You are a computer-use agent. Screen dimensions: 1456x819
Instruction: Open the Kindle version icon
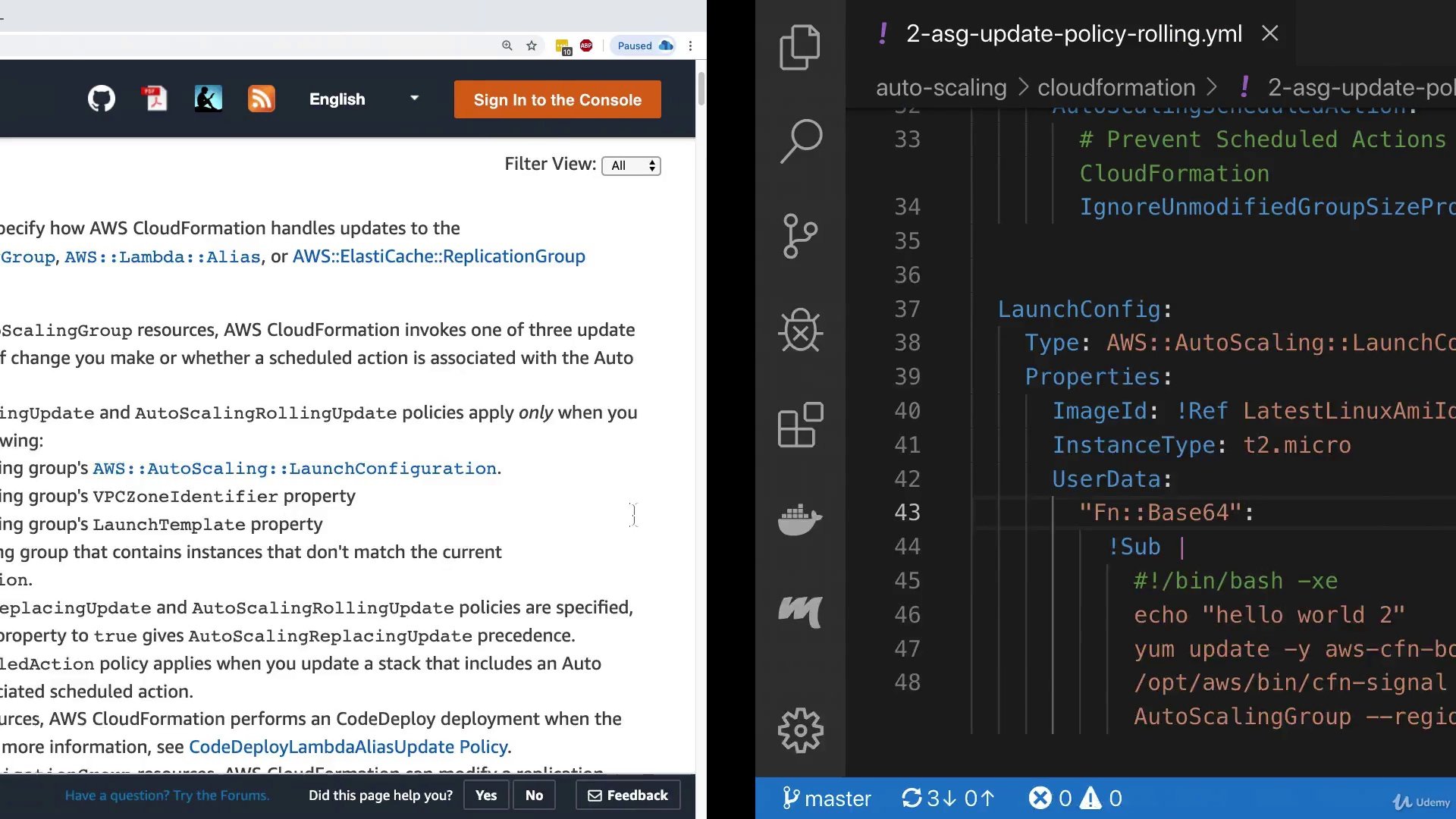pyautogui.click(x=208, y=99)
